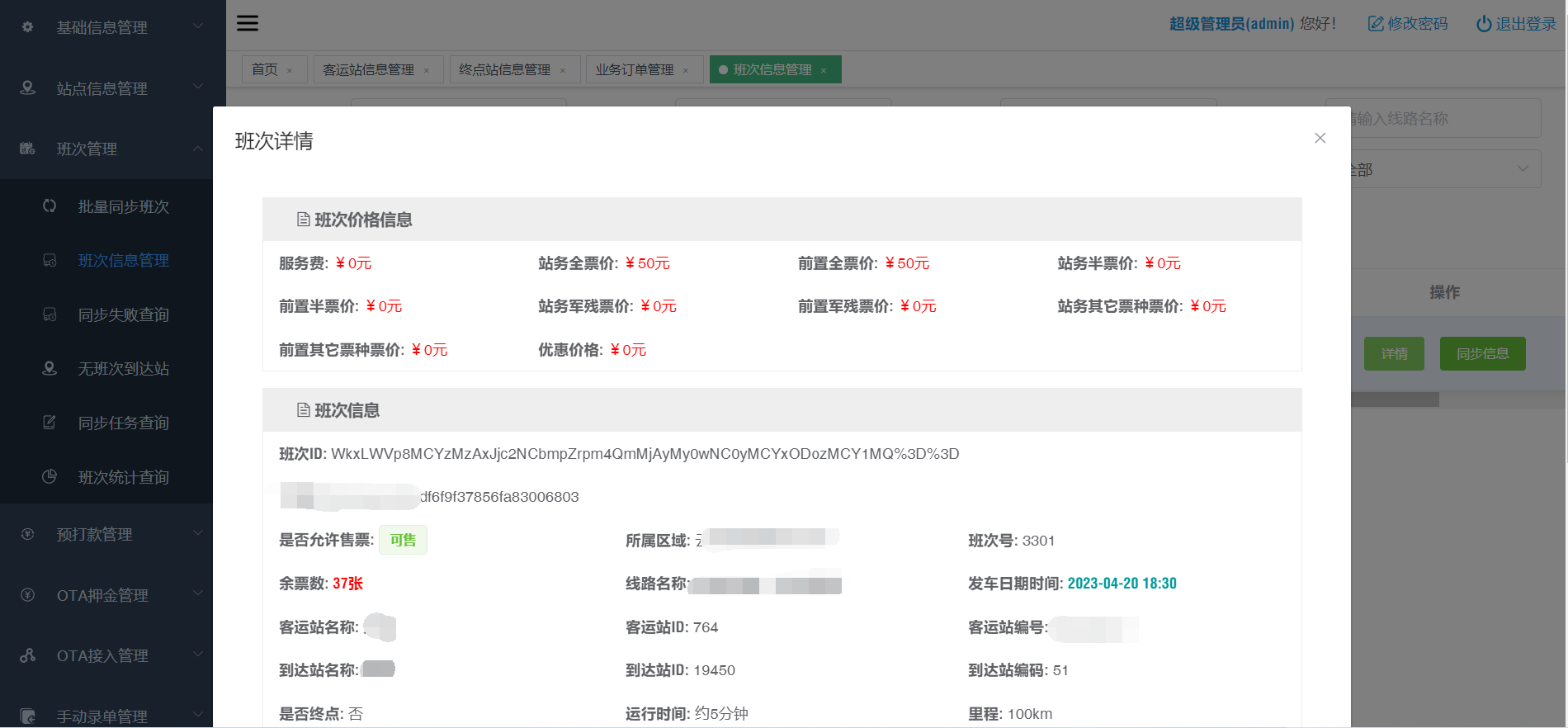Close the 客运站信息管理 tab
The width and height of the screenshot is (1568, 728).
click(427, 71)
